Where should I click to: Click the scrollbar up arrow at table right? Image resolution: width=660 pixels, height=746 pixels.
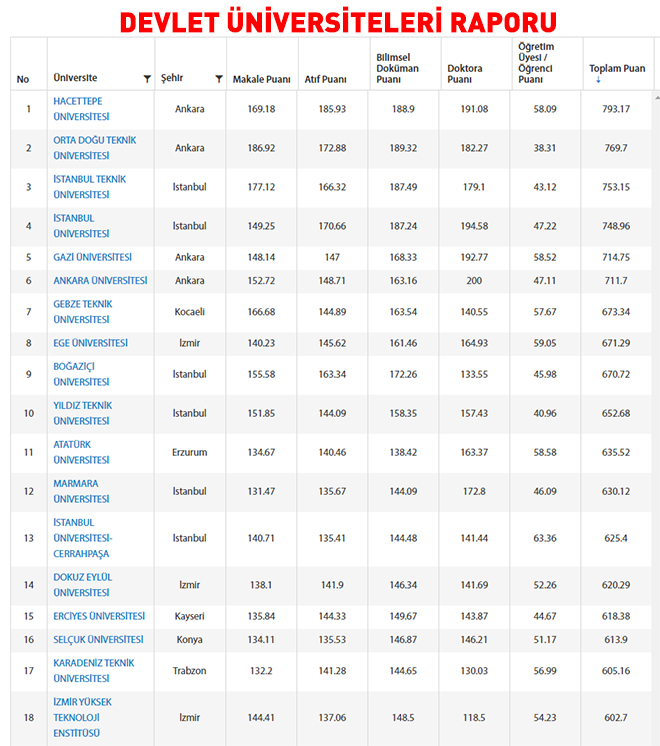point(657,98)
